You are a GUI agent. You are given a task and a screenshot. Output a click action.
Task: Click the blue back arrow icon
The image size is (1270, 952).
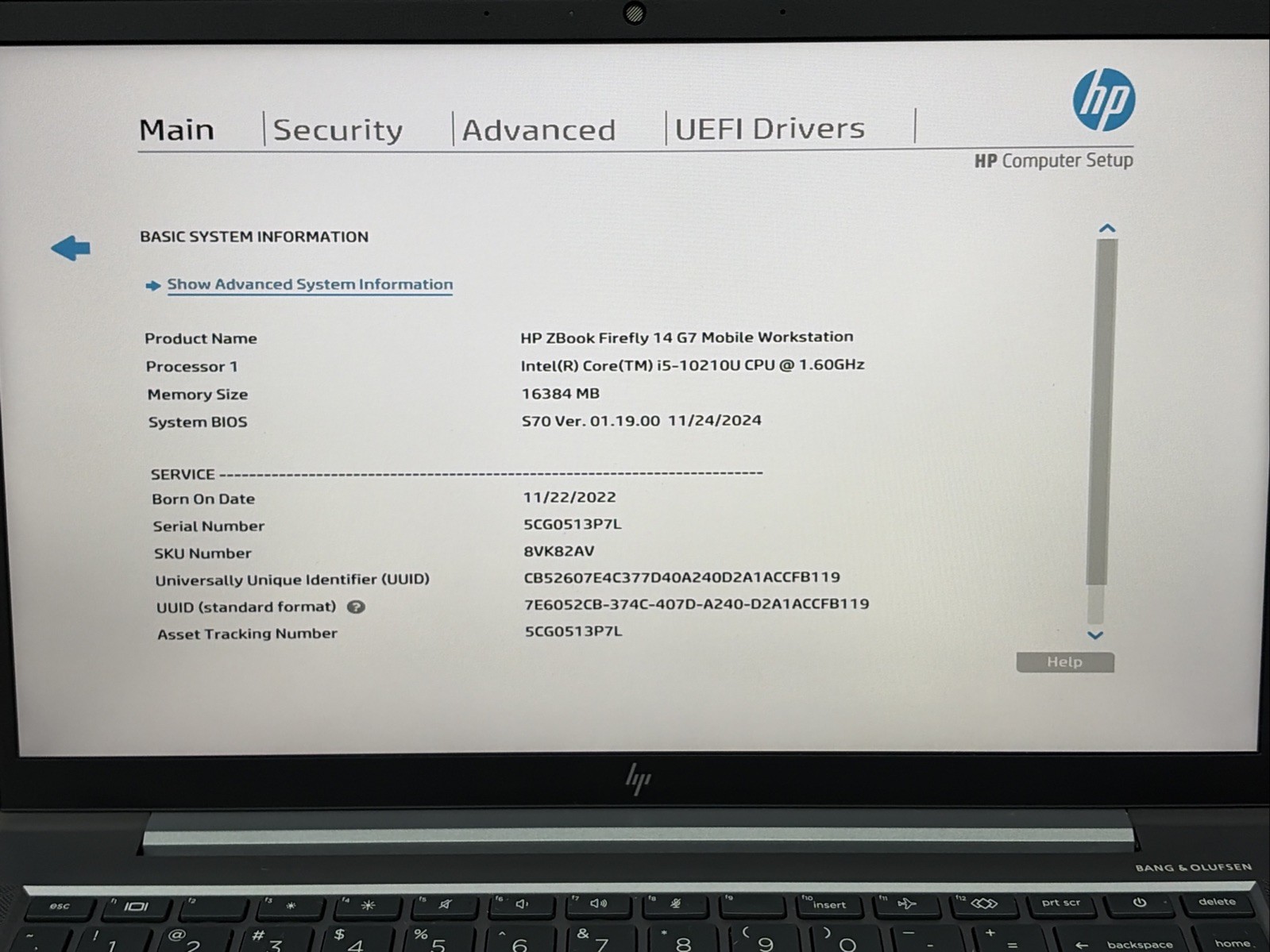(x=71, y=248)
